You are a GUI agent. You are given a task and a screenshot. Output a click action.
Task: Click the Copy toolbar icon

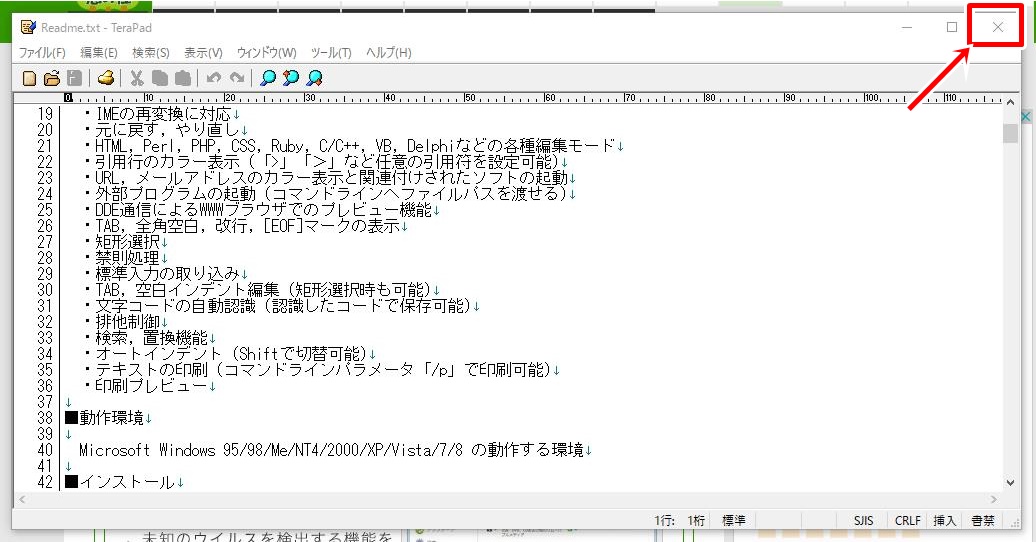[x=160, y=78]
